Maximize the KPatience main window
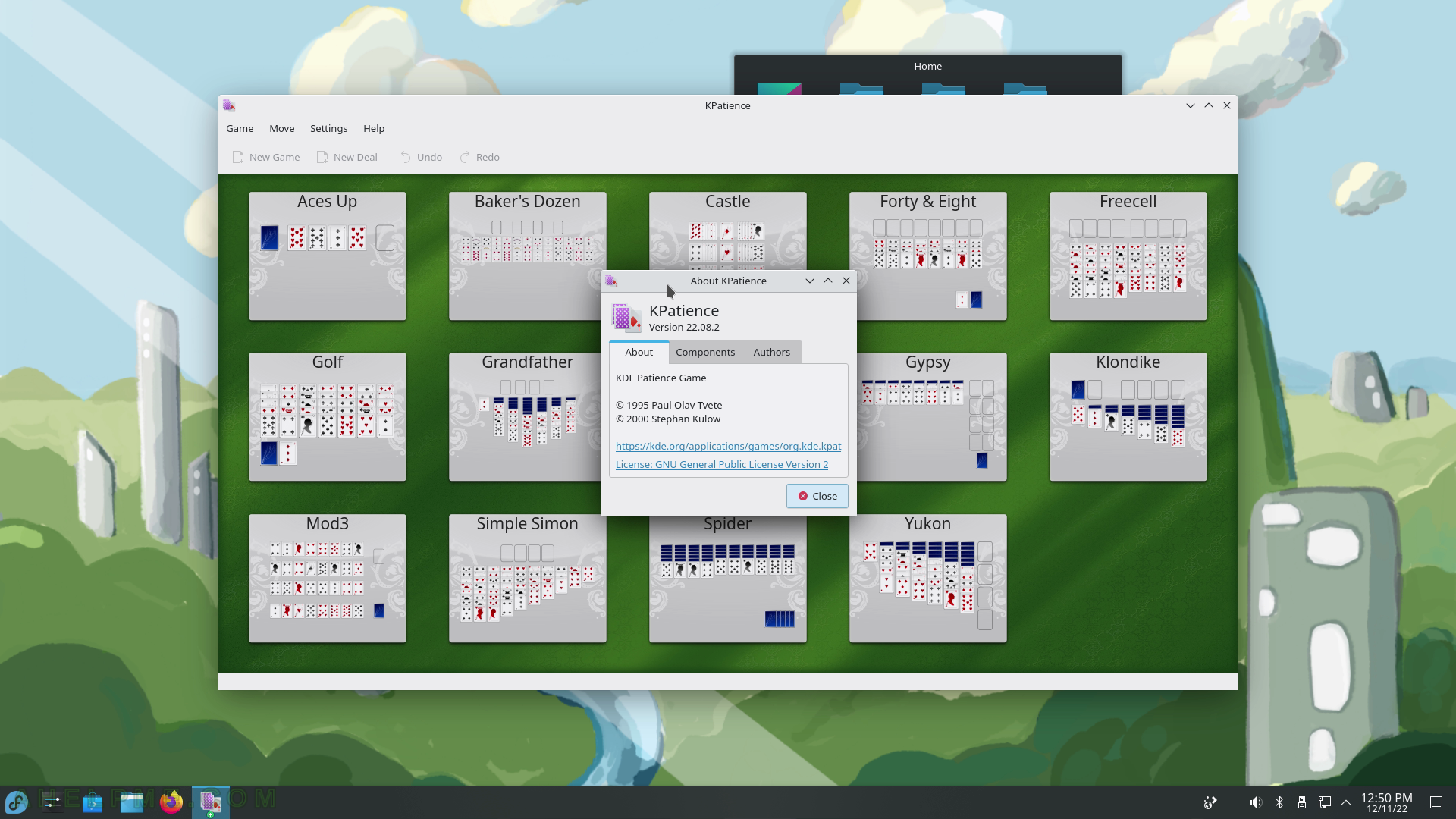Viewport: 1456px width, 819px height. 1208,105
